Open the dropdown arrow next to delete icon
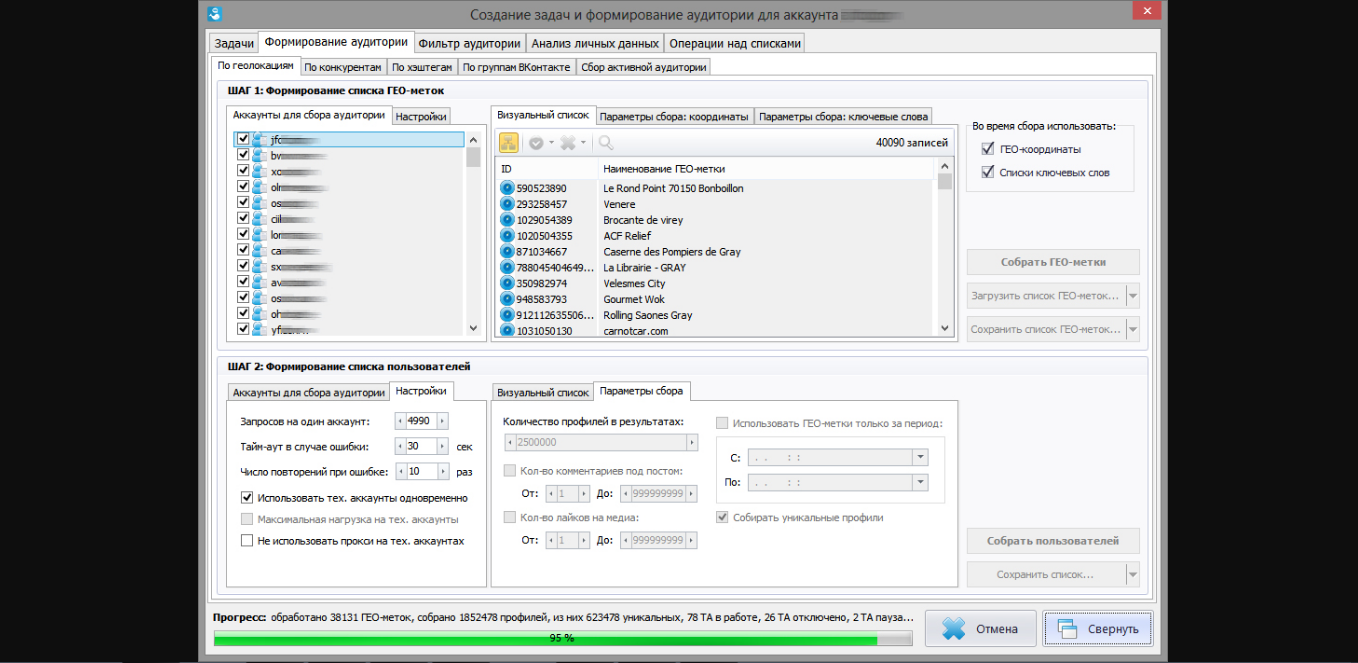Screen dimensions: 1358x663 coord(584,143)
